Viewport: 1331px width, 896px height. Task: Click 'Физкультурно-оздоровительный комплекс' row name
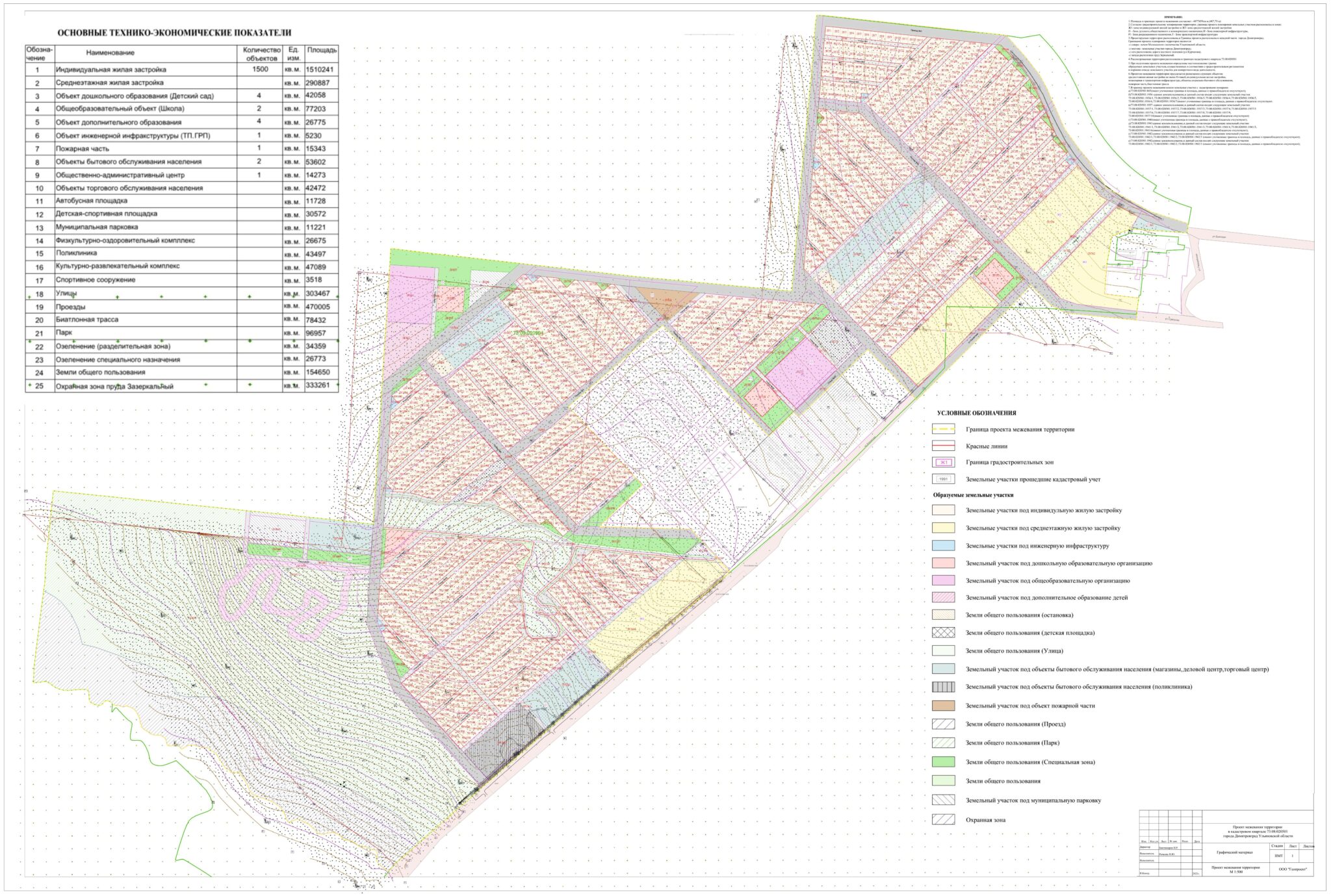click(x=125, y=240)
